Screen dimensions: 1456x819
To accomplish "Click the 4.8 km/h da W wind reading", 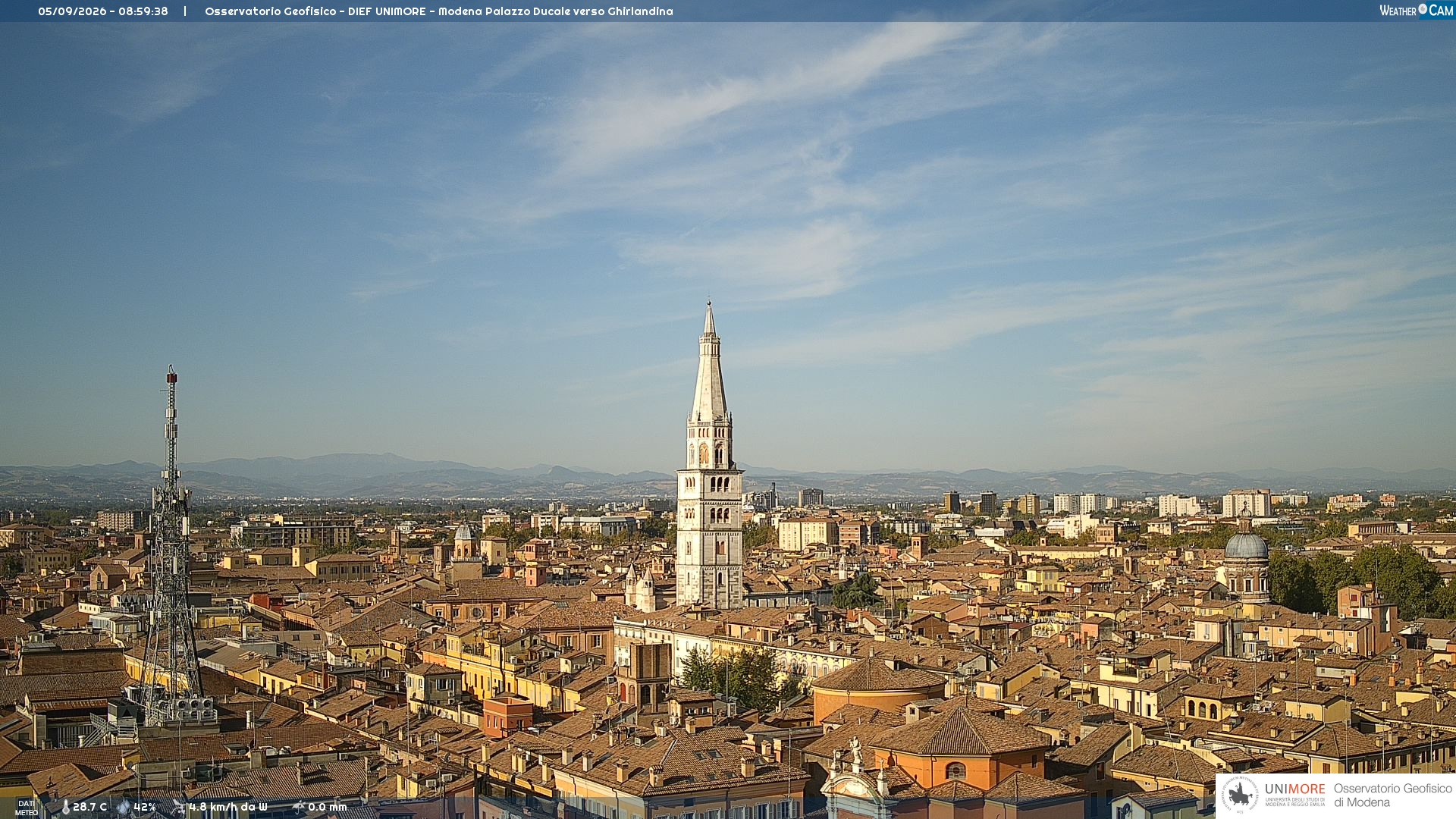I will [x=227, y=807].
